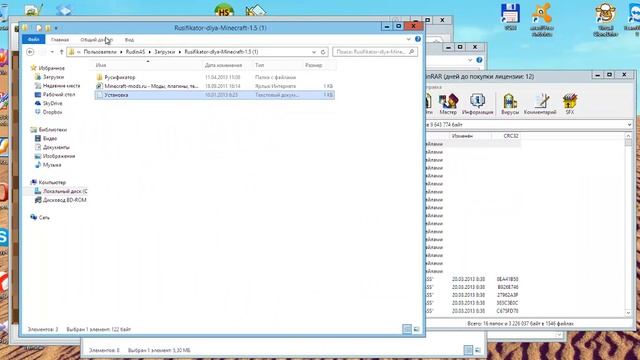Expand the Explorer ribbon chevron
640x360 pixels.
pyautogui.click(x=409, y=39)
